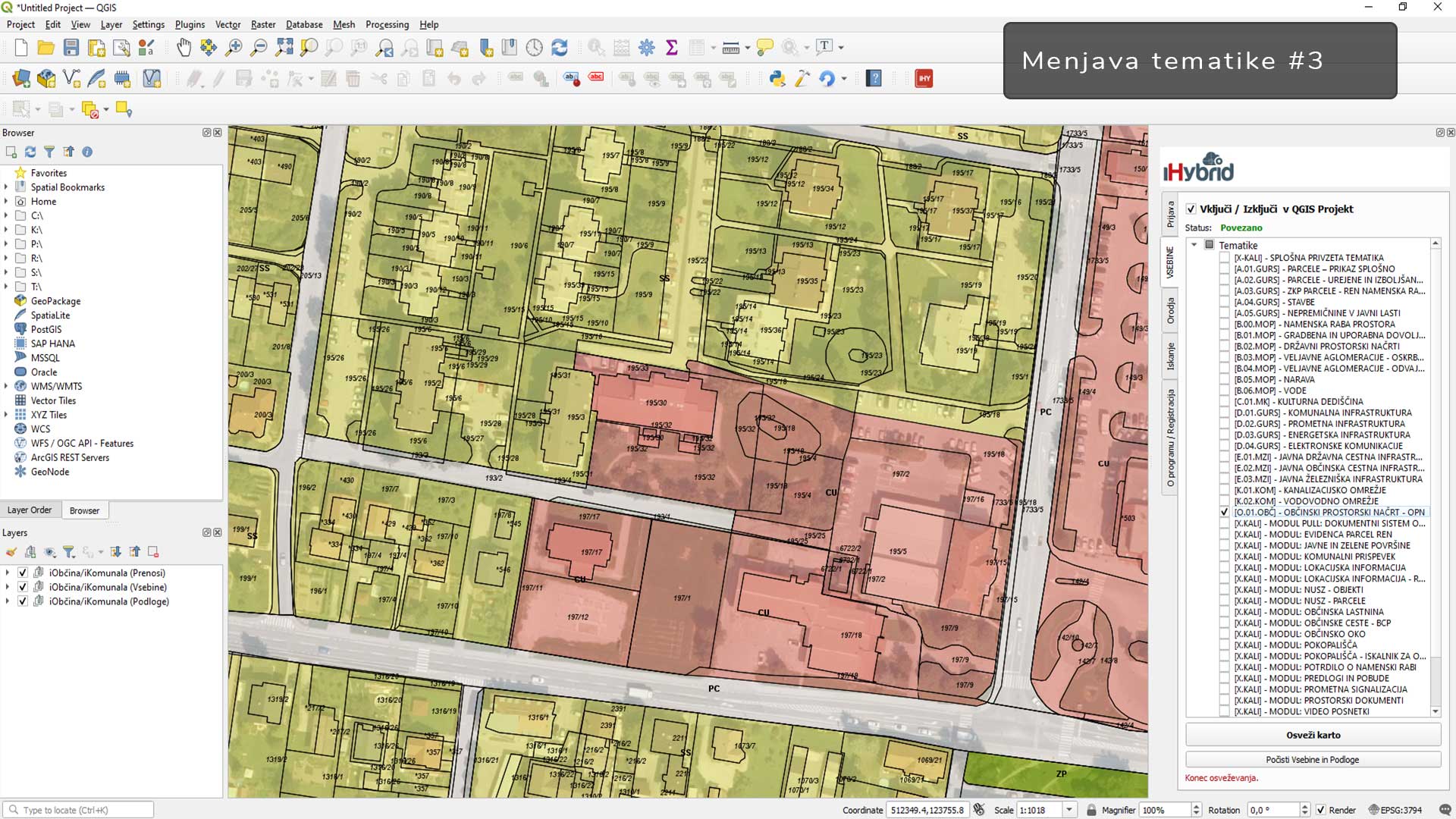
Task: Click the red iHybrid plugin toolbar icon
Action: coord(924,79)
